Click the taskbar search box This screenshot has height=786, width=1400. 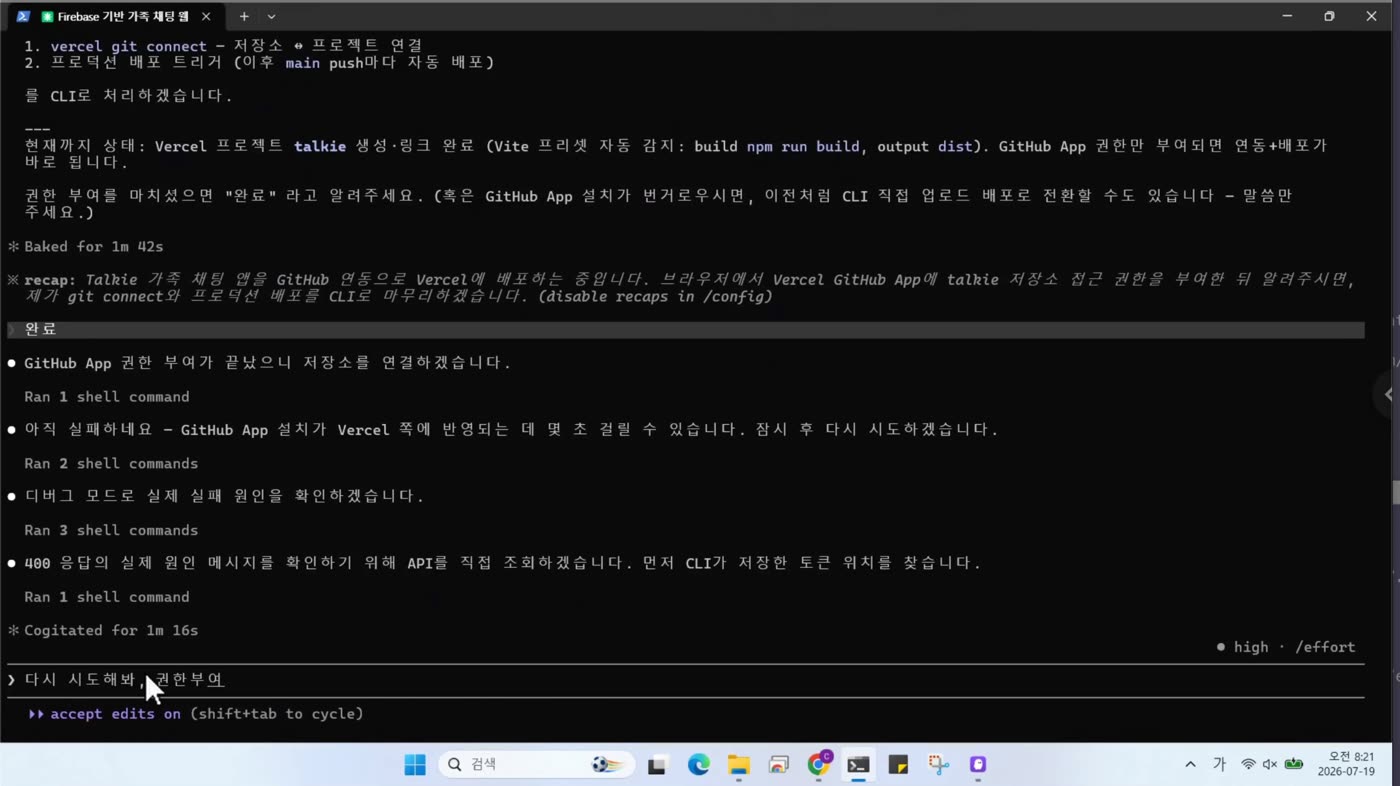537,765
